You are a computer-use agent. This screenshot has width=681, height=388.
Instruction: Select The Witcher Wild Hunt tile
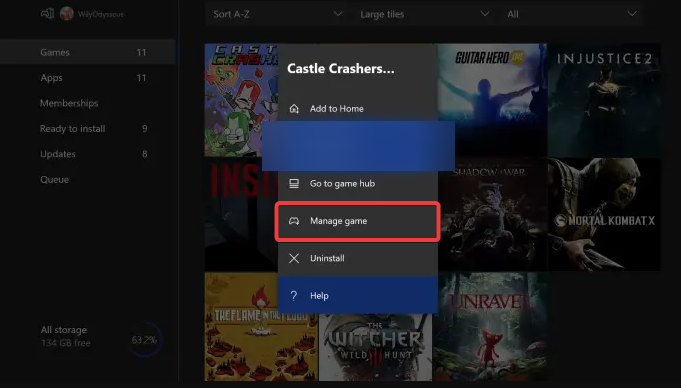[375, 347]
